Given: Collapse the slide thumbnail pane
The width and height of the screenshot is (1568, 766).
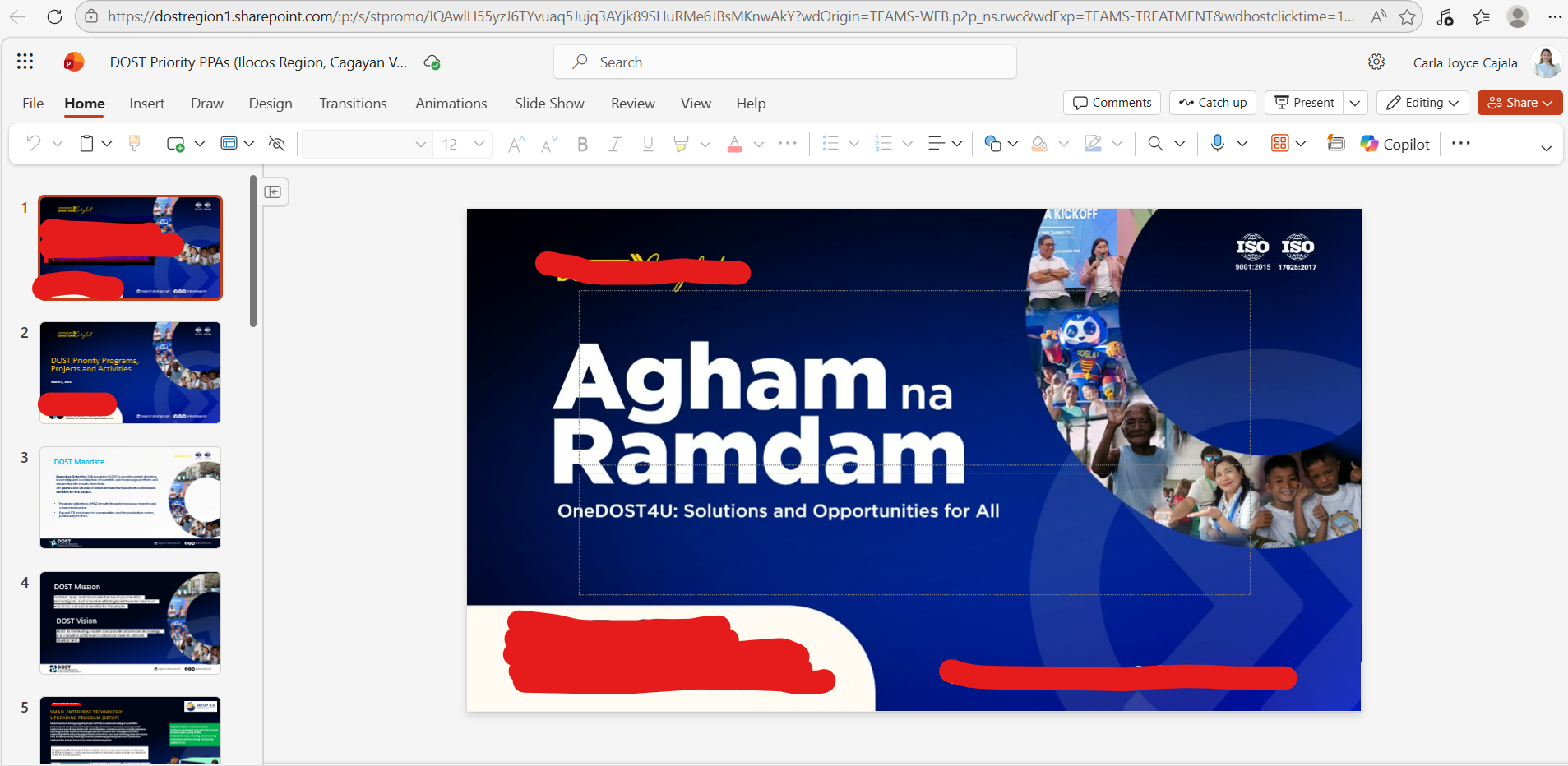Looking at the screenshot, I should (x=273, y=192).
